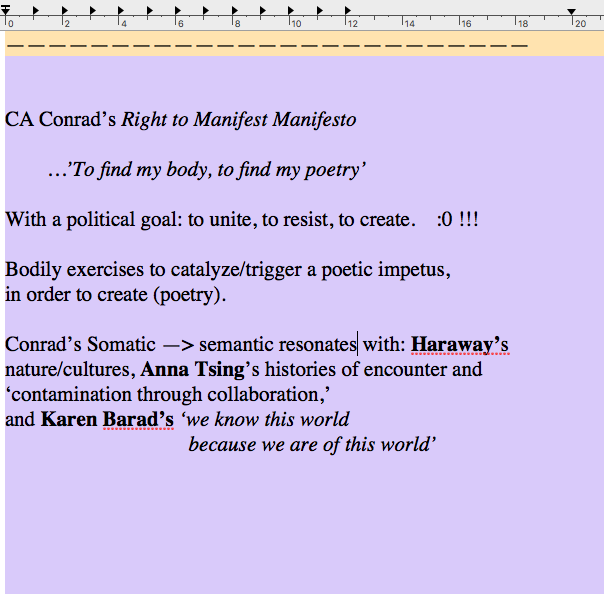Place cursor in "Right to Manifest Manifesto" title
Image resolution: width=604 pixels, height=594 pixels.
click(x=238, y=120)
